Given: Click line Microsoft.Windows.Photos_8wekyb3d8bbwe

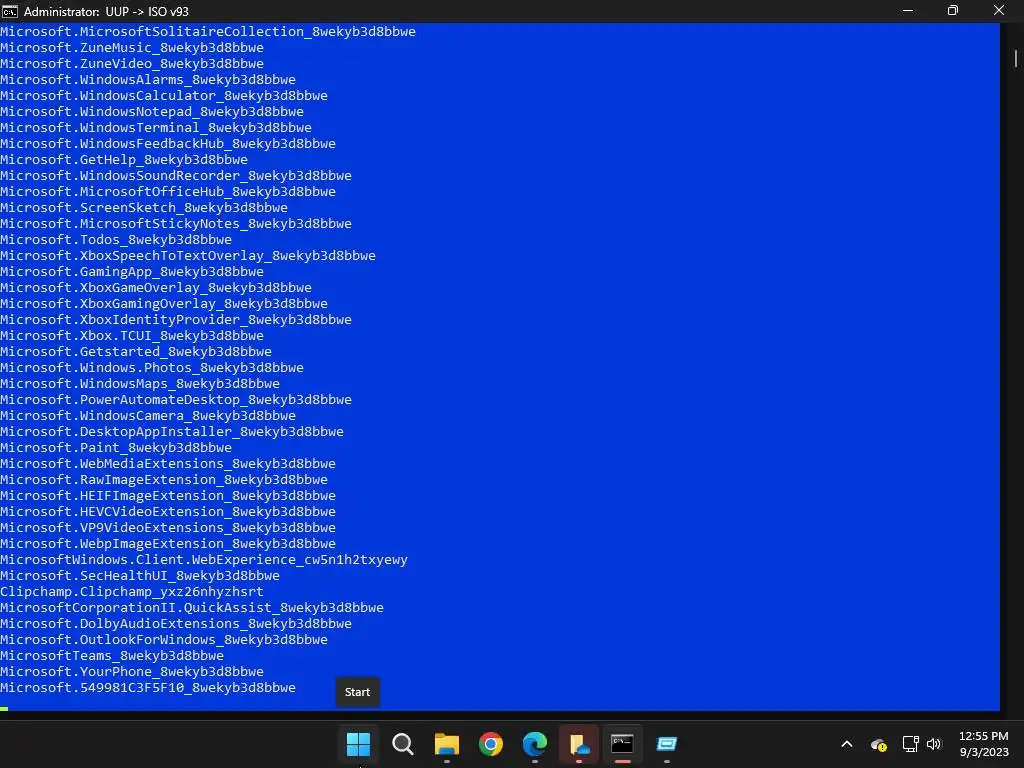Looking at the screenshot, I should click(x=152, y=368).
